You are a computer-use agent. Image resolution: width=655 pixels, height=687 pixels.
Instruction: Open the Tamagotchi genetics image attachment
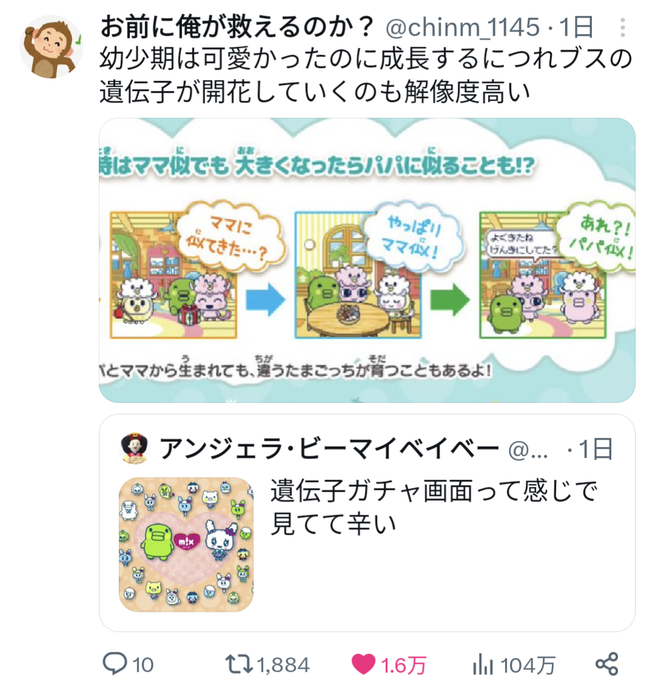coord(367,260)
